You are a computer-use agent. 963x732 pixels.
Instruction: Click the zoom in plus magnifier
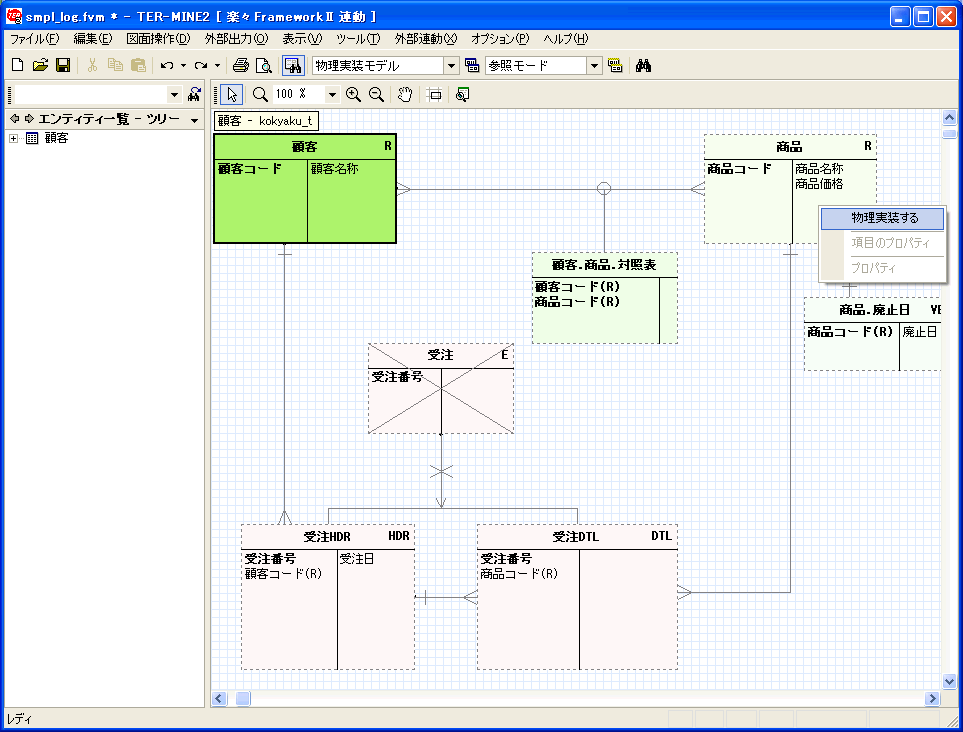click(353, 95)
